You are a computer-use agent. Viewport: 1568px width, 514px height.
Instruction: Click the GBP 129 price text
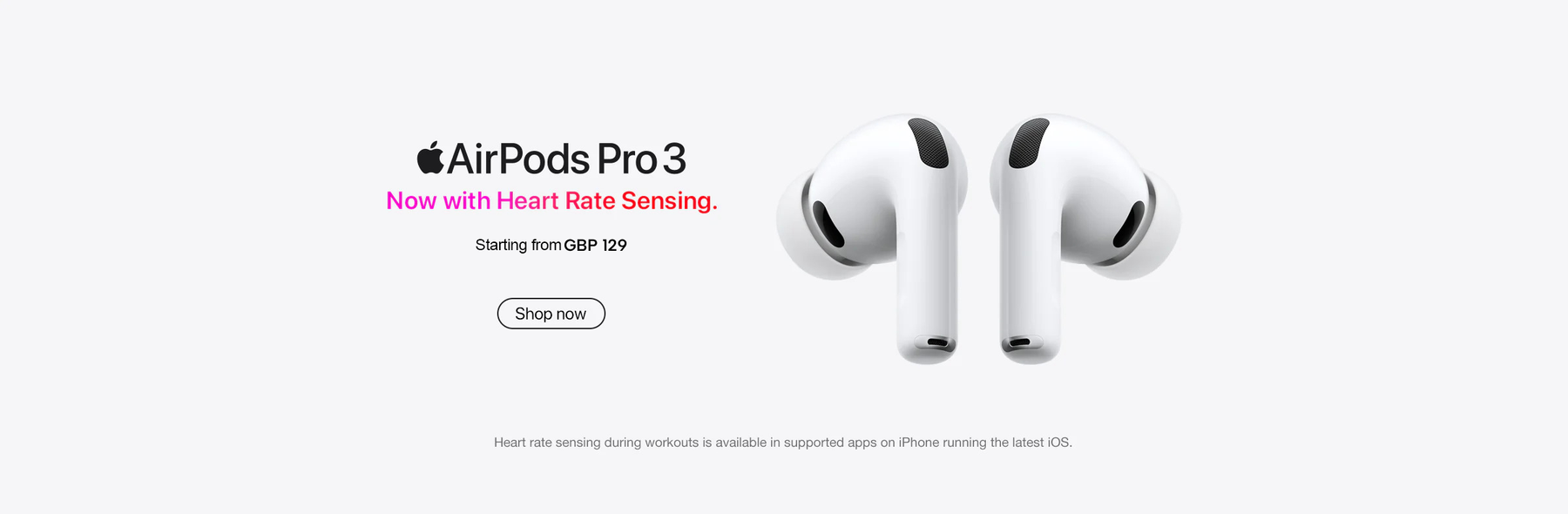(x=595, y=245)
